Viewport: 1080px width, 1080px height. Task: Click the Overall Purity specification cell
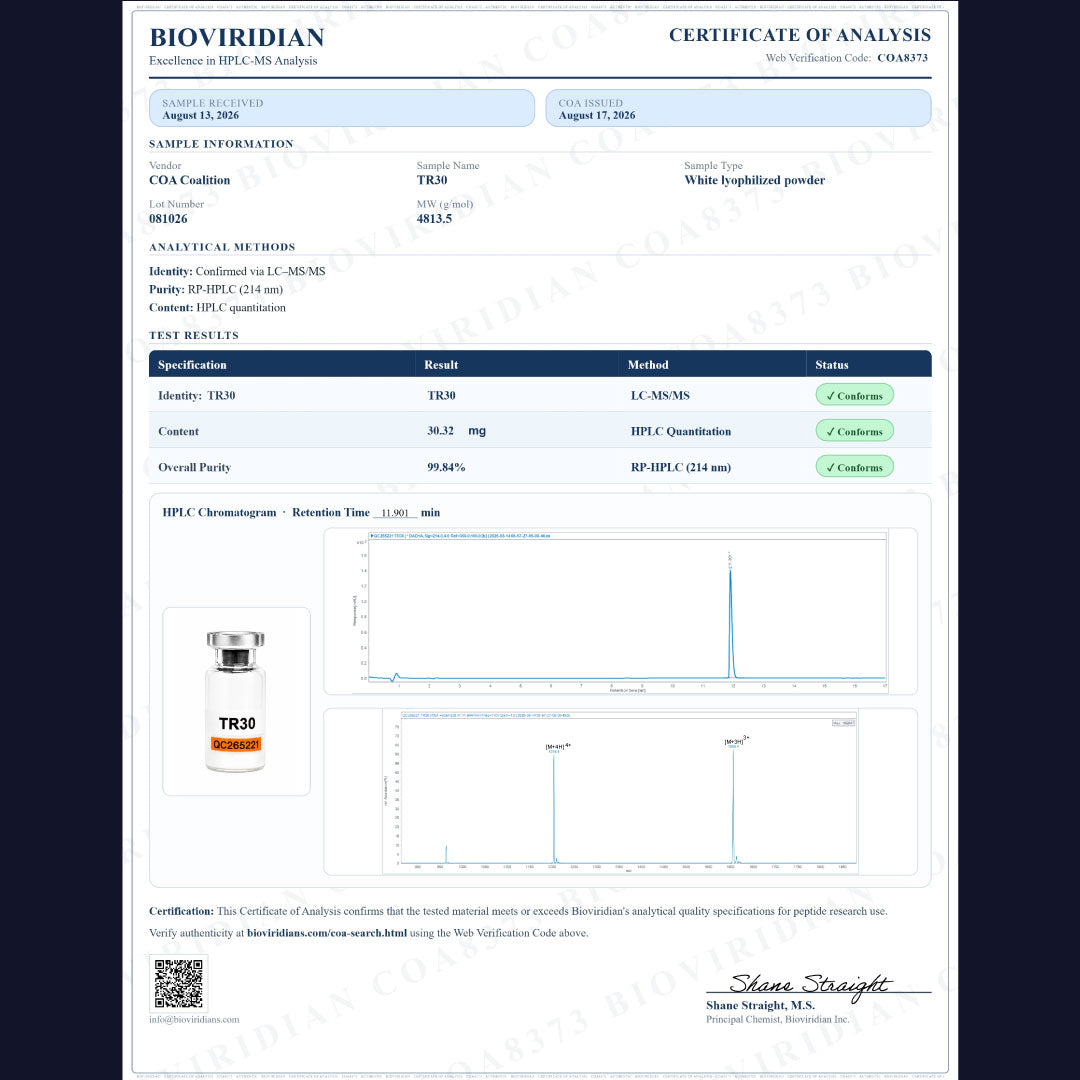coord(194,467)
